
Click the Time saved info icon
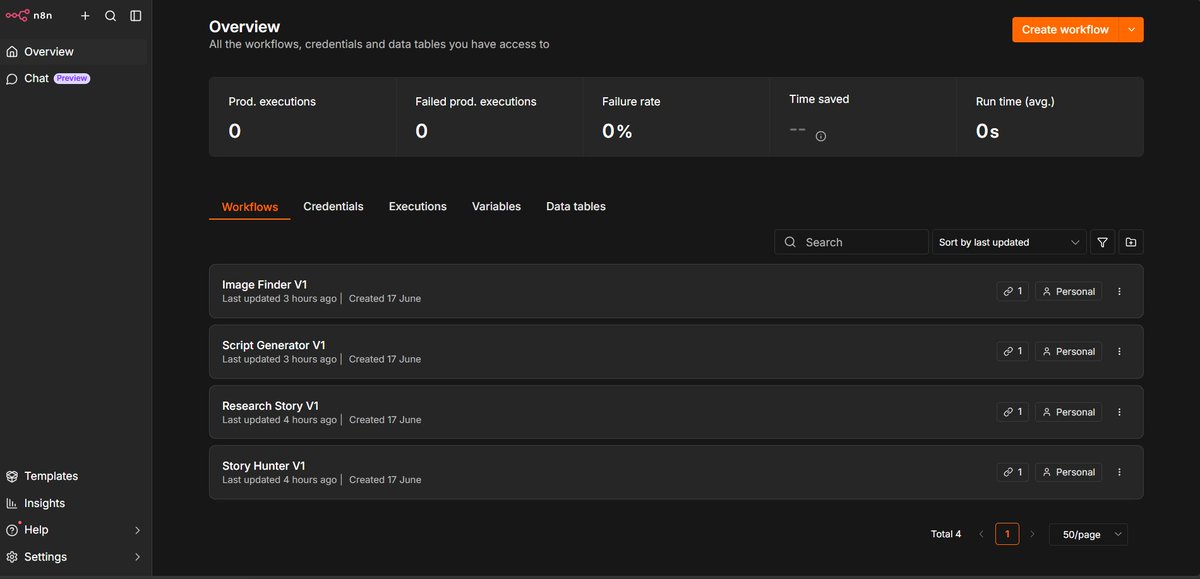pyautogui.click(x=821, y=136)
